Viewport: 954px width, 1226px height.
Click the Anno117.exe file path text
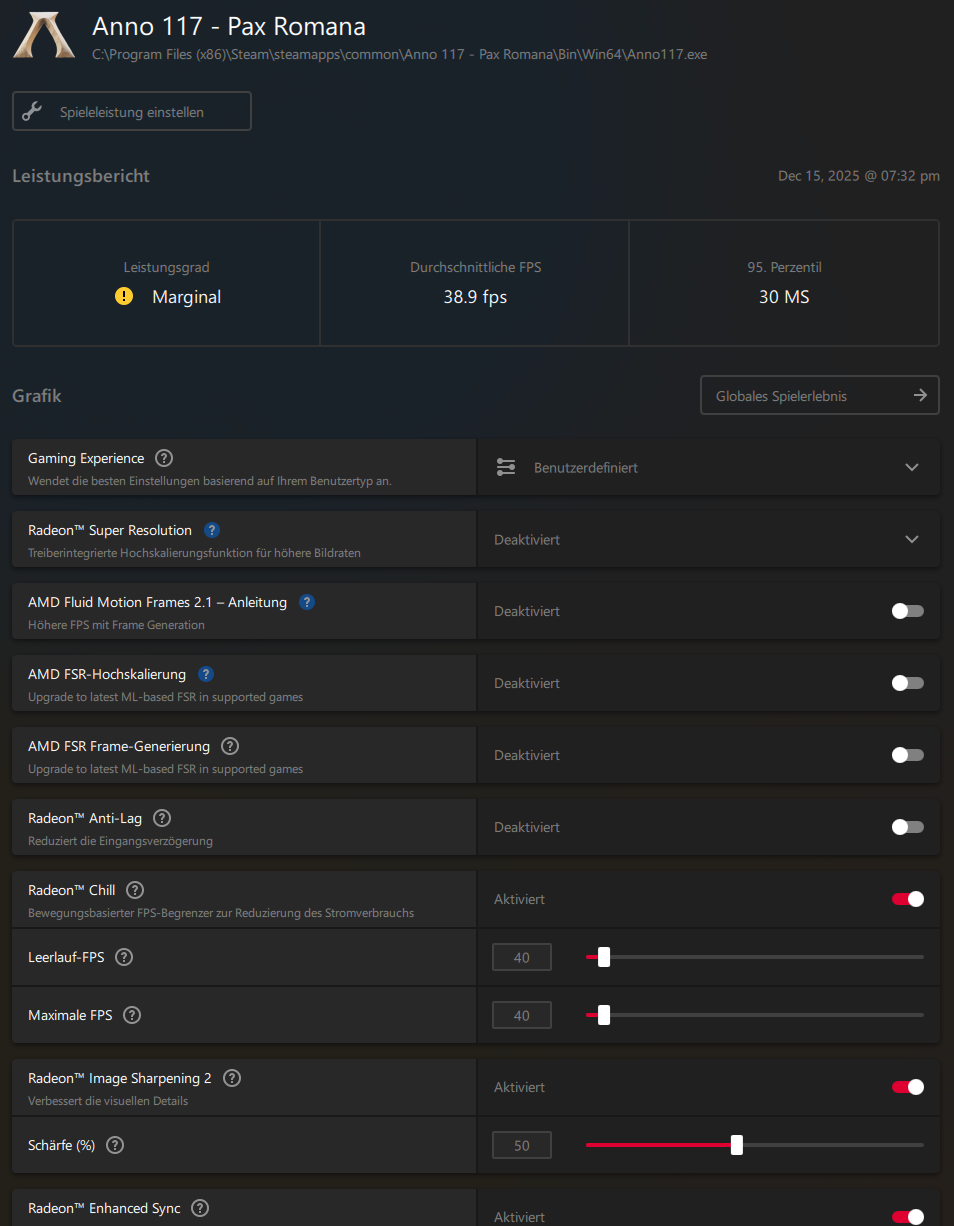[399, 54]
